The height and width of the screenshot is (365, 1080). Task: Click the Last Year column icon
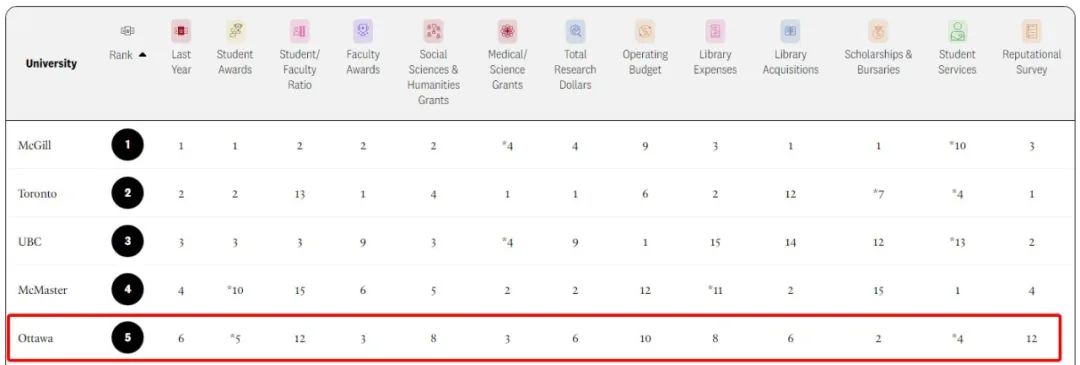[x=181, y=31]
